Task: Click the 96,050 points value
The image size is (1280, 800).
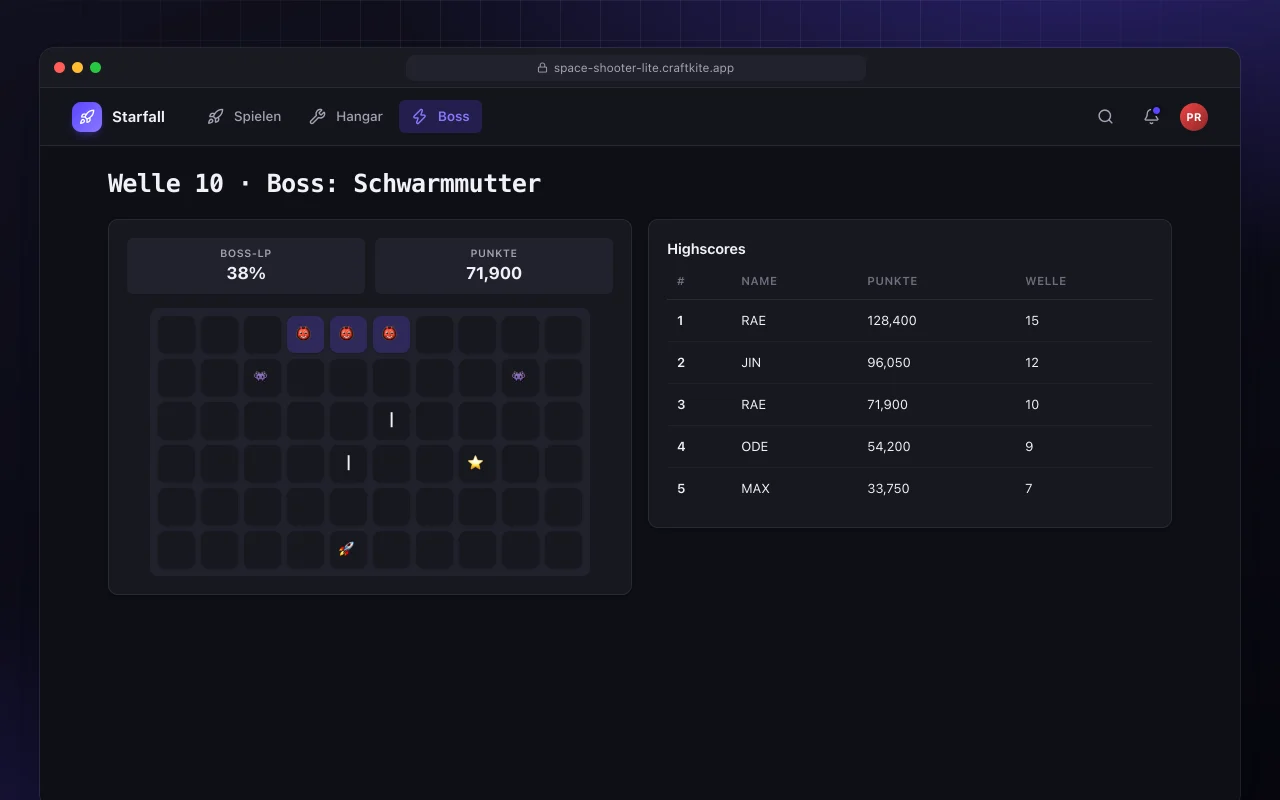Action: click(889, 363)
